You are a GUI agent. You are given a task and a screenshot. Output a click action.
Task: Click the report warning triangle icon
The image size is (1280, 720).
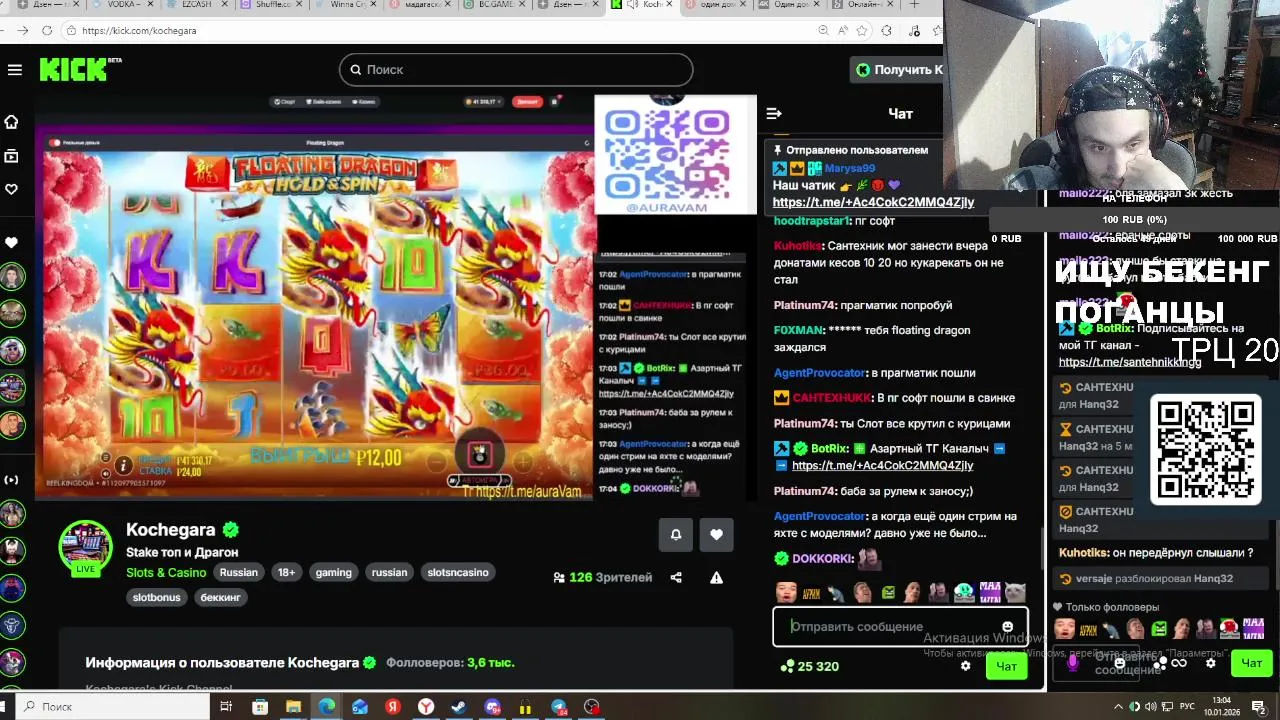[716, 577]
